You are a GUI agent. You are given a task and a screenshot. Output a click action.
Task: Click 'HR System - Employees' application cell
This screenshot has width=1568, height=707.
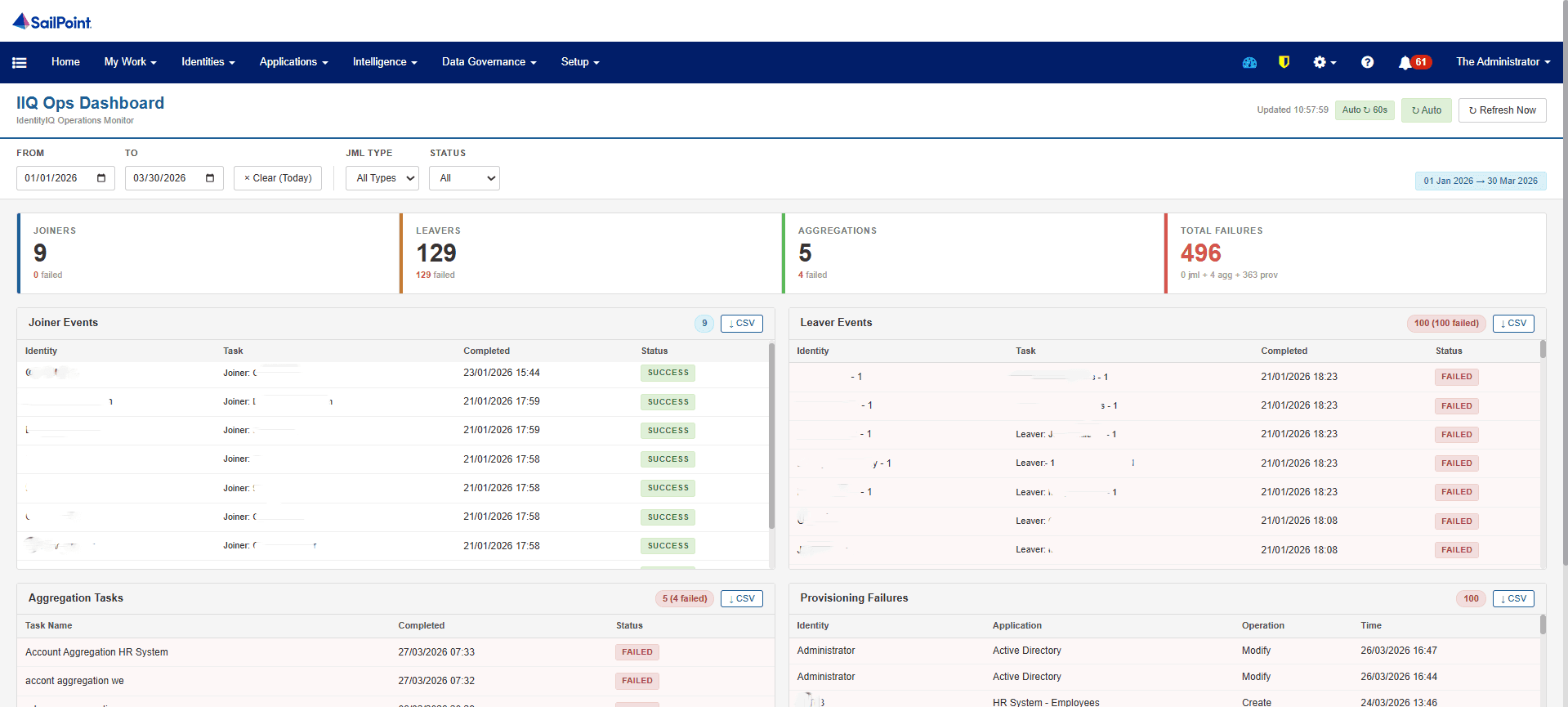[x=1046, y=702]
